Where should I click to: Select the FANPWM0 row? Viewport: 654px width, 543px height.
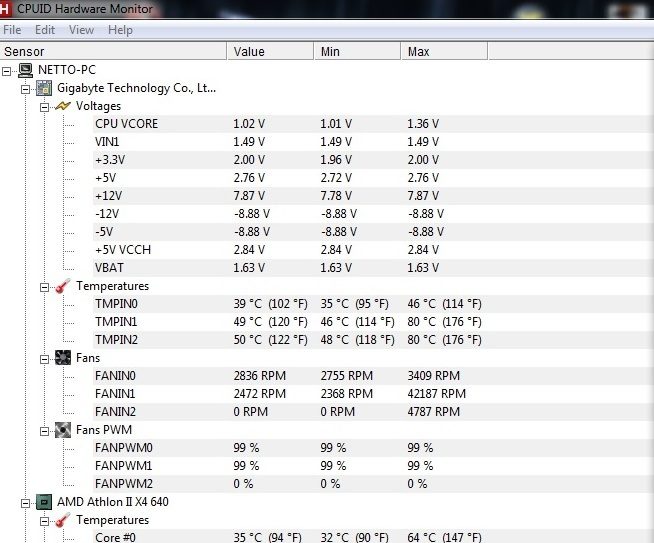tap(373, 447)
